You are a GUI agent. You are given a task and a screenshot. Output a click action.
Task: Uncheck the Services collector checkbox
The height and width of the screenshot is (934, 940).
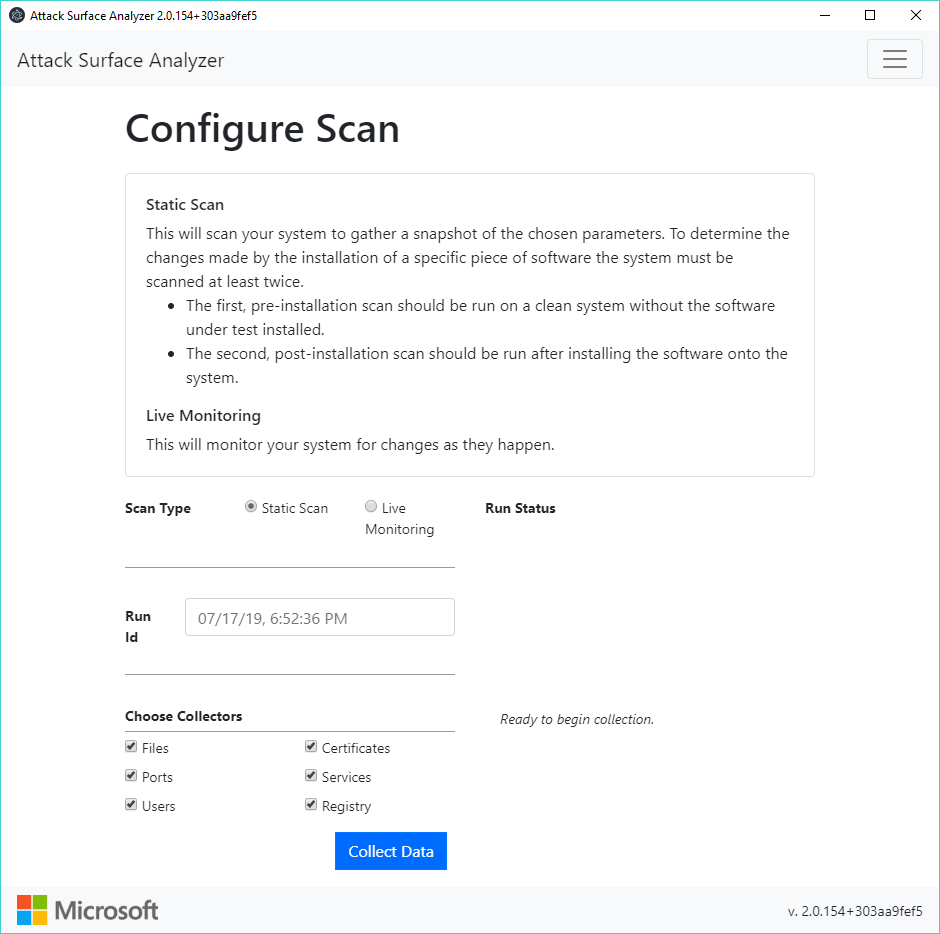click(311, 776)
